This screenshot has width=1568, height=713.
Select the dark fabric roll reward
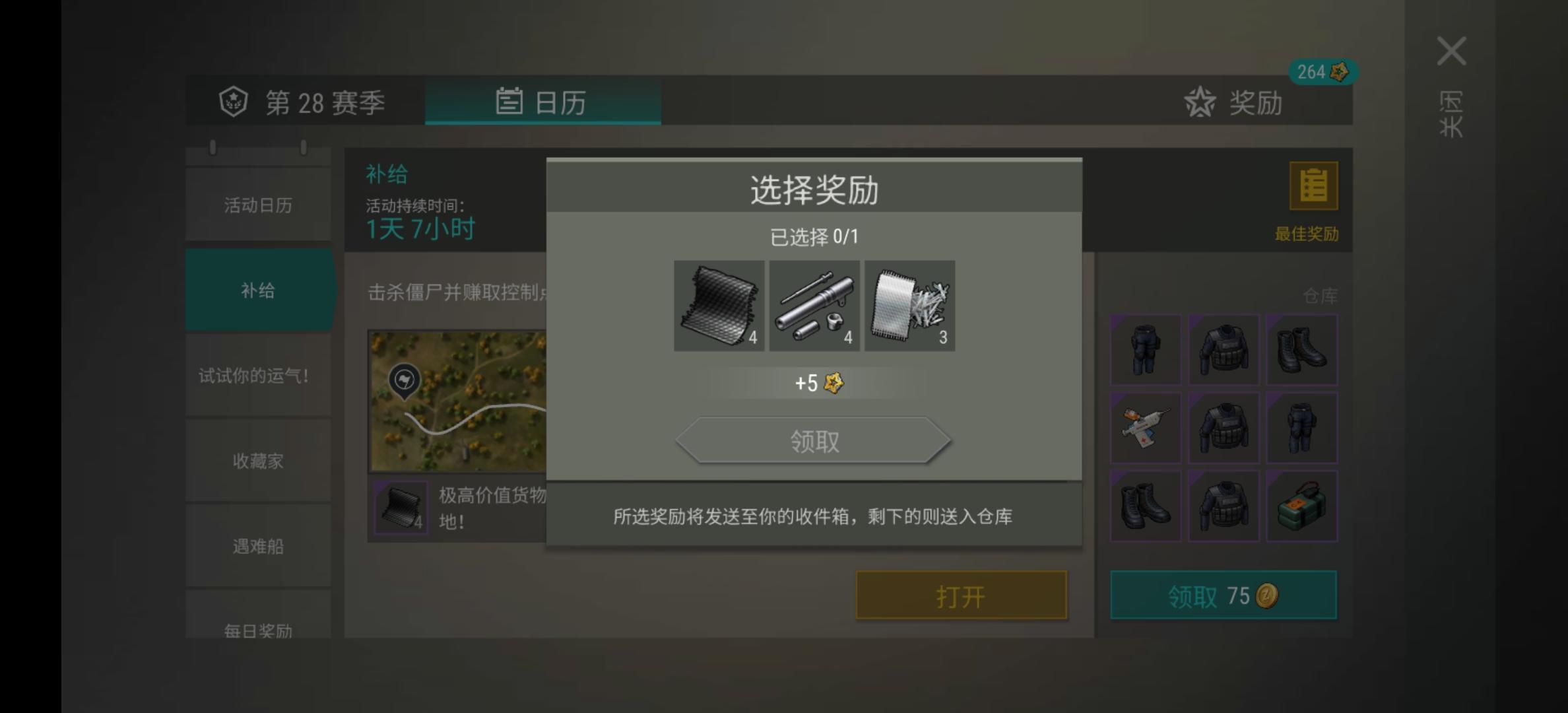coord(719,306)
